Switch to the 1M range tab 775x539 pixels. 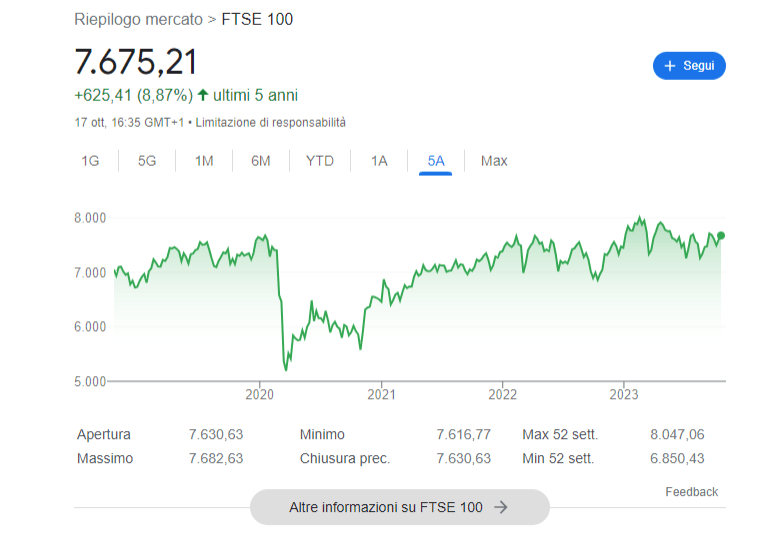coord(204,160)
